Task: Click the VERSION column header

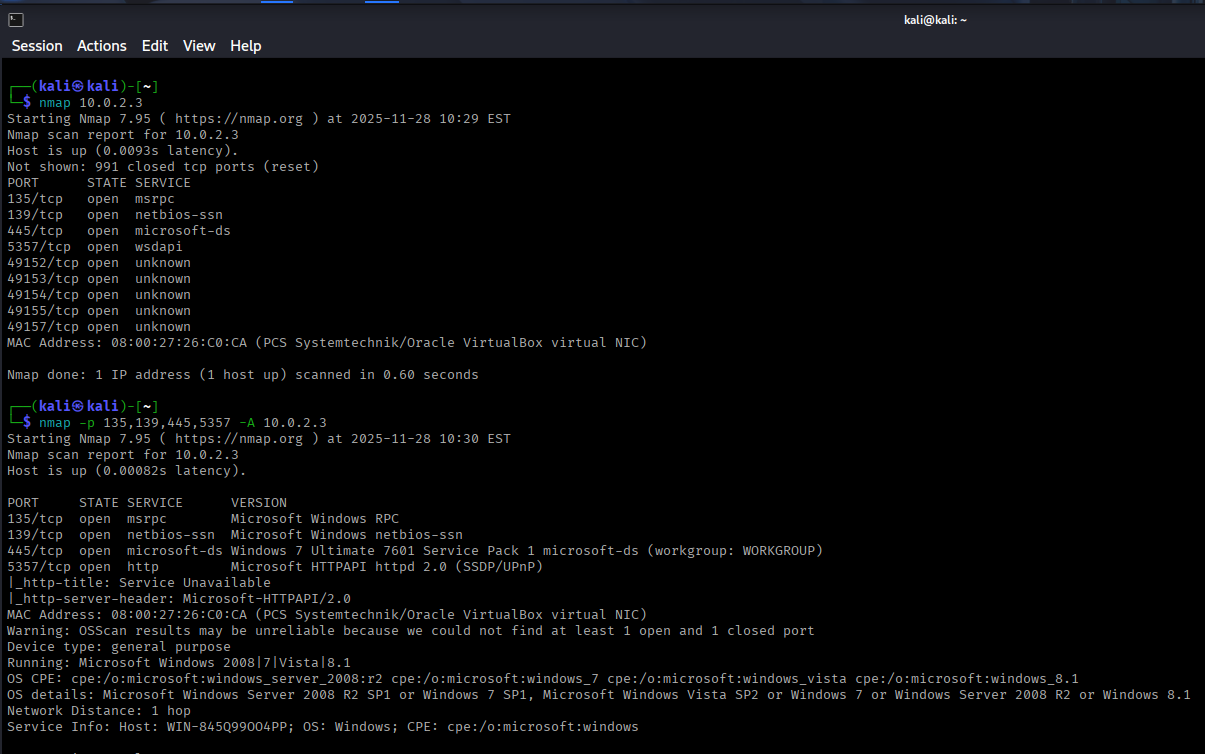Action: click(x=259, y=503)
